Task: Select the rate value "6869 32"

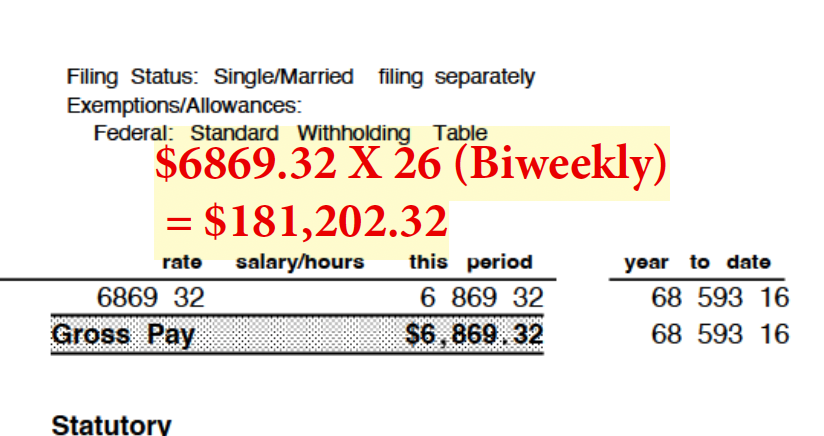Action: [149, 298]
